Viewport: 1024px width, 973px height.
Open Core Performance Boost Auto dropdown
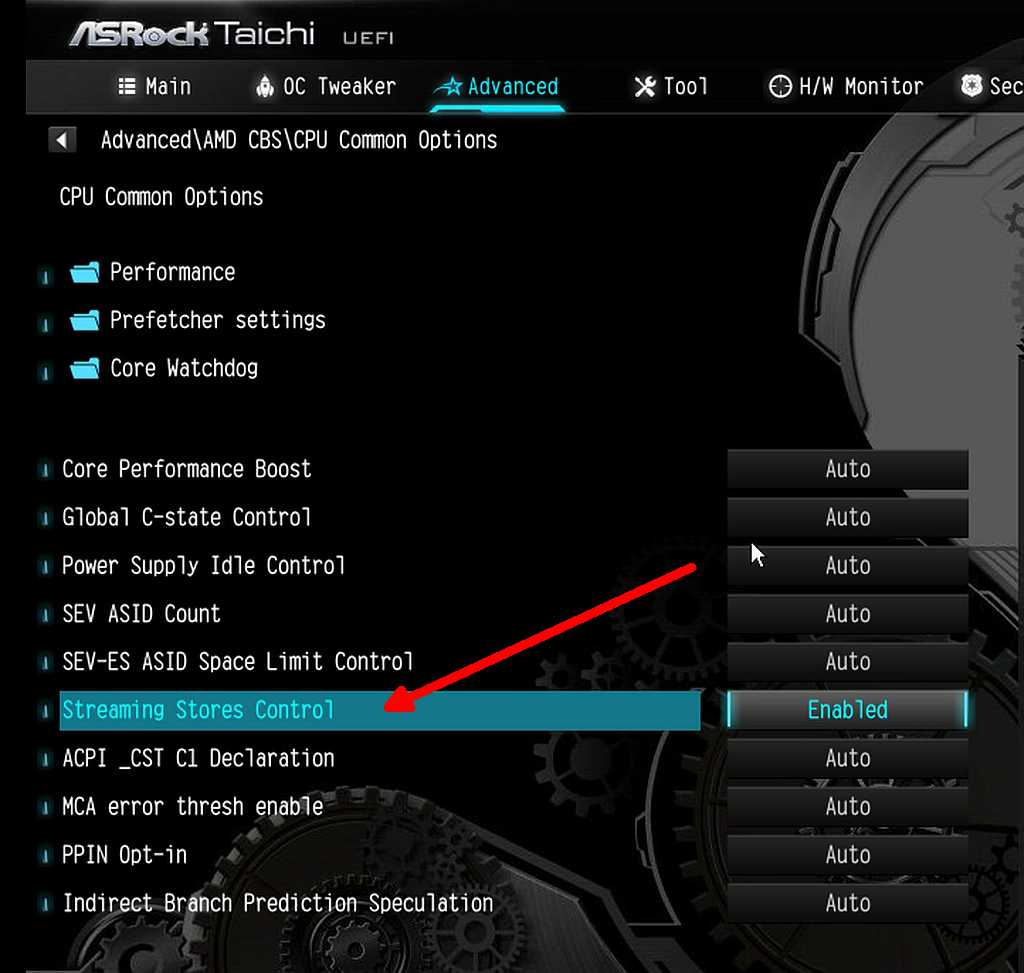point(848,469)
